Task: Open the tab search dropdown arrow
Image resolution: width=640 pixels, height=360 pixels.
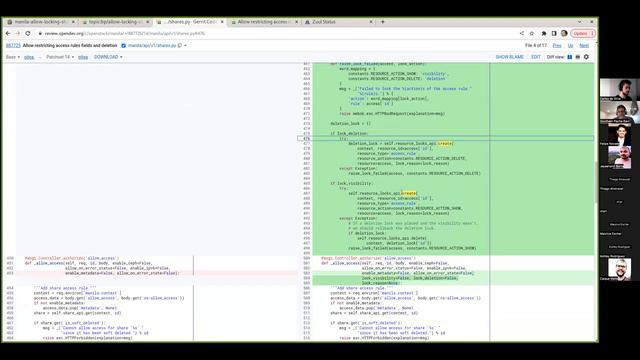Action: (x=580, y=22)
